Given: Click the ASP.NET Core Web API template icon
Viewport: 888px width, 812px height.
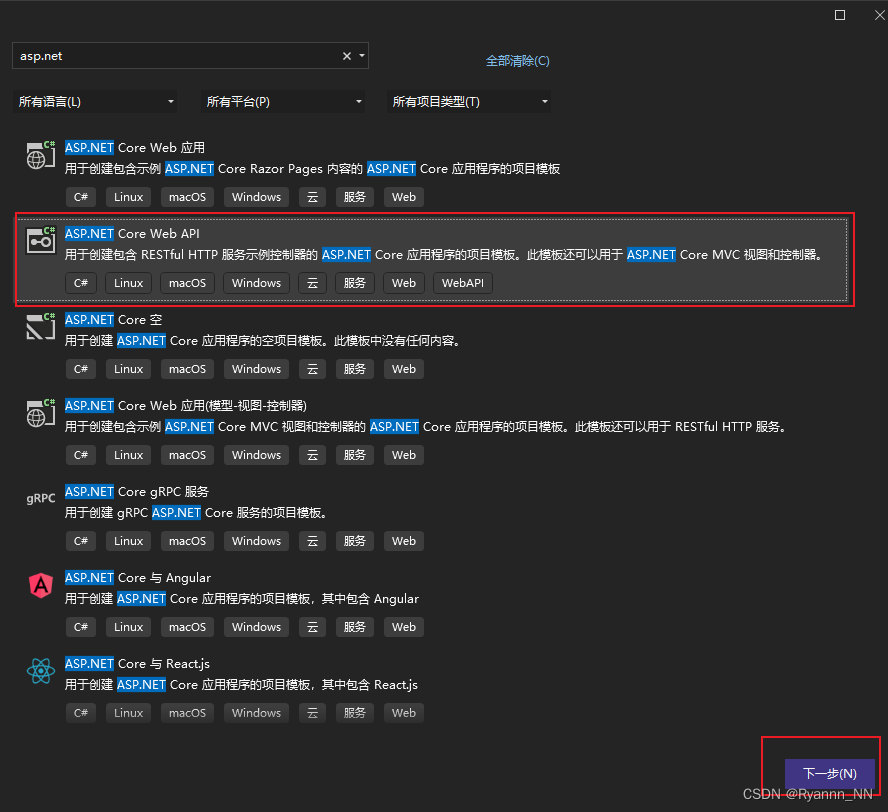Looking at the screenshot, I should tap(41, 241).
